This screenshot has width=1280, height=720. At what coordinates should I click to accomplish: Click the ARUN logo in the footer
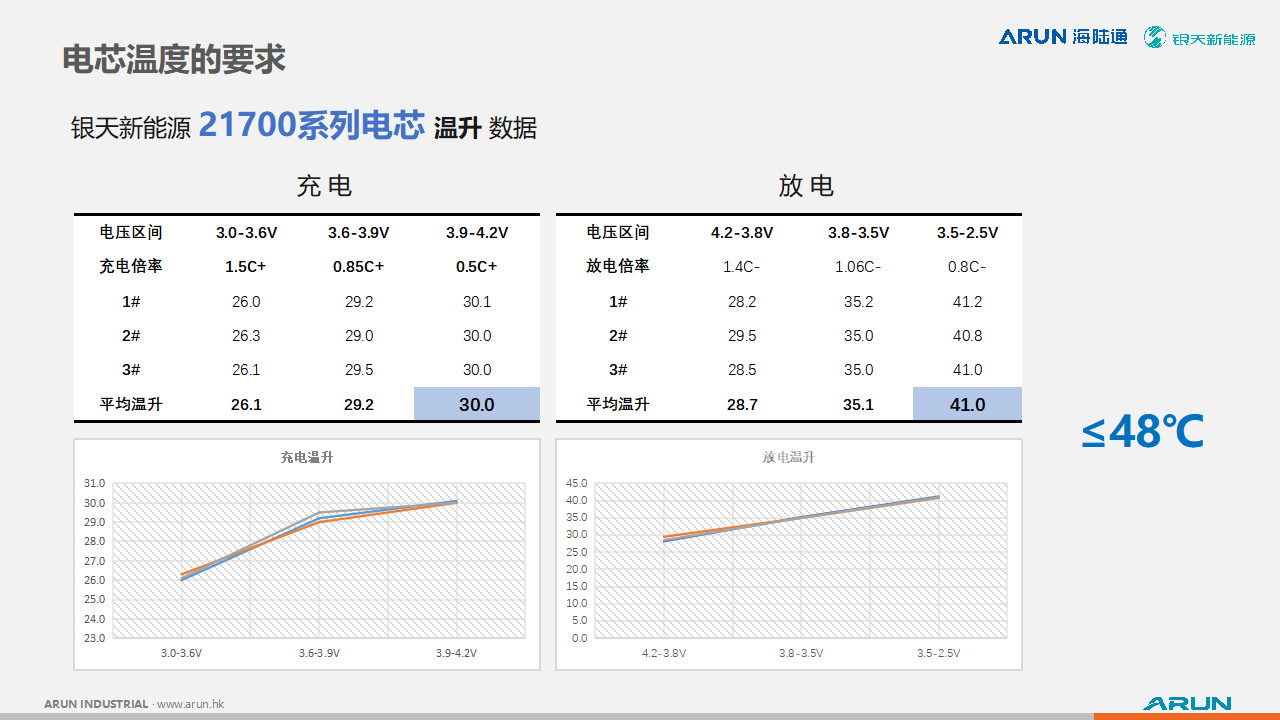point(1187,704)
